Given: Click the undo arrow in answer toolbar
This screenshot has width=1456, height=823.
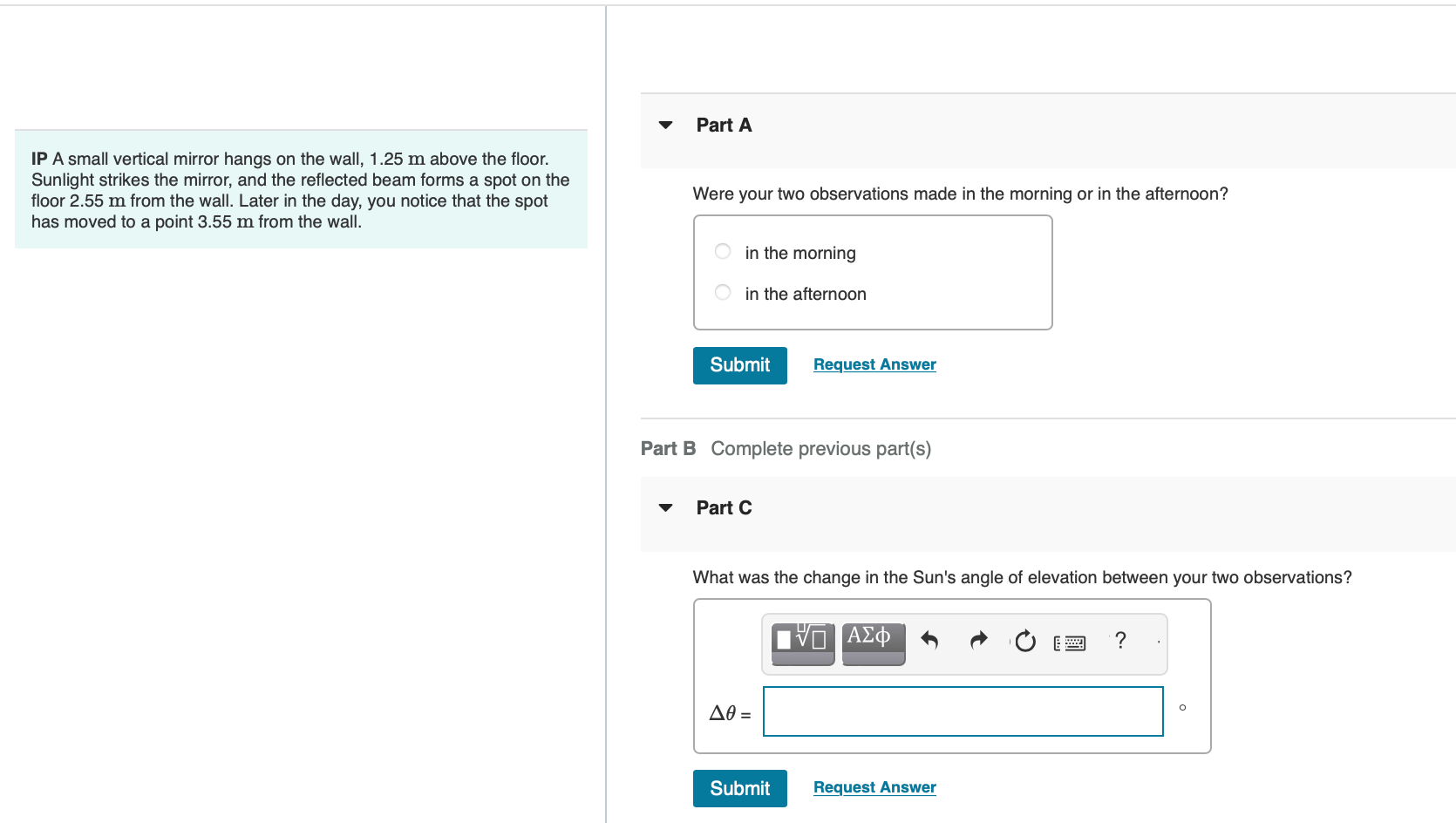Looking at the screenshot, I should pyautogui.click(x=929, y=641).
